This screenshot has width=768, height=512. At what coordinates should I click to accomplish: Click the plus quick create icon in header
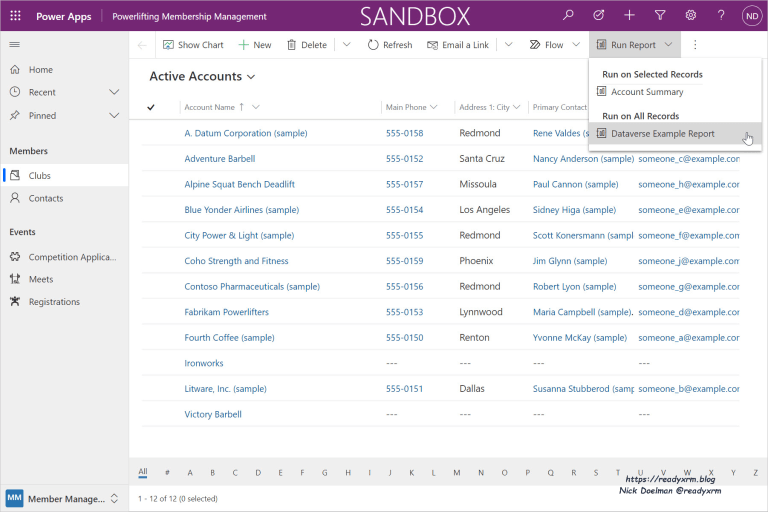pyautogui.click(x=629, y=16)
